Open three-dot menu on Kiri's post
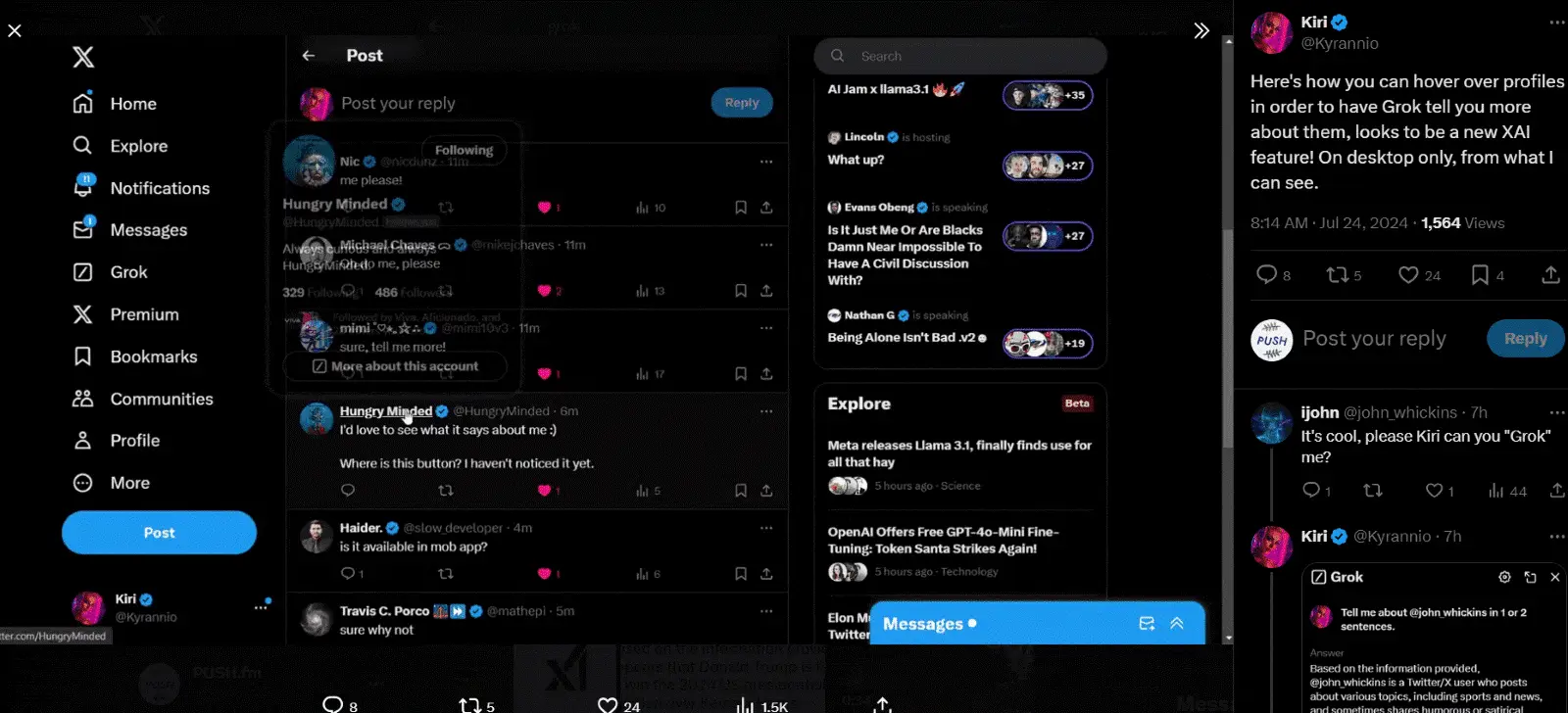1568x713 pixels. click(x=1557, y=23)
